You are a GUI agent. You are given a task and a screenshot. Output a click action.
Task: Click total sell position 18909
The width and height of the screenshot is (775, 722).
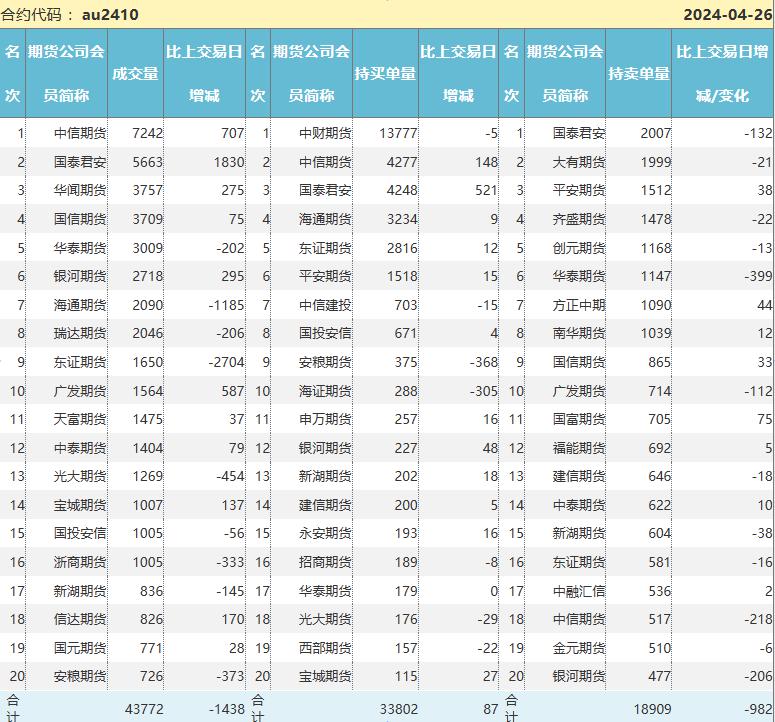coord(652,709)
